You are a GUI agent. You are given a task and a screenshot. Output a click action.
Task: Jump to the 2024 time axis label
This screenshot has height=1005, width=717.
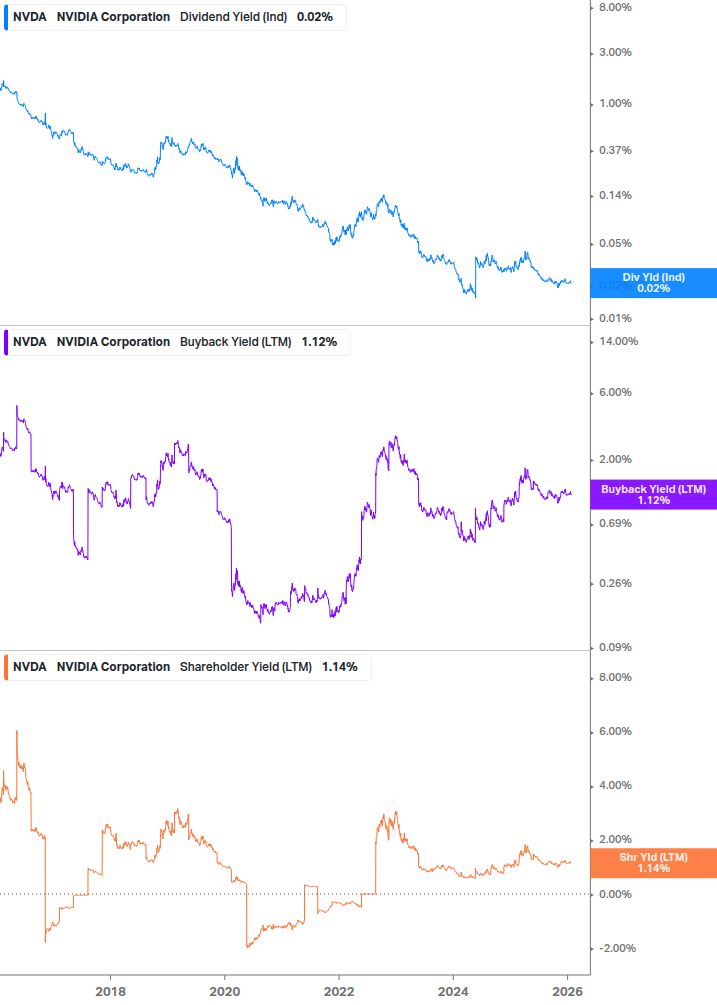click(453, 990)
